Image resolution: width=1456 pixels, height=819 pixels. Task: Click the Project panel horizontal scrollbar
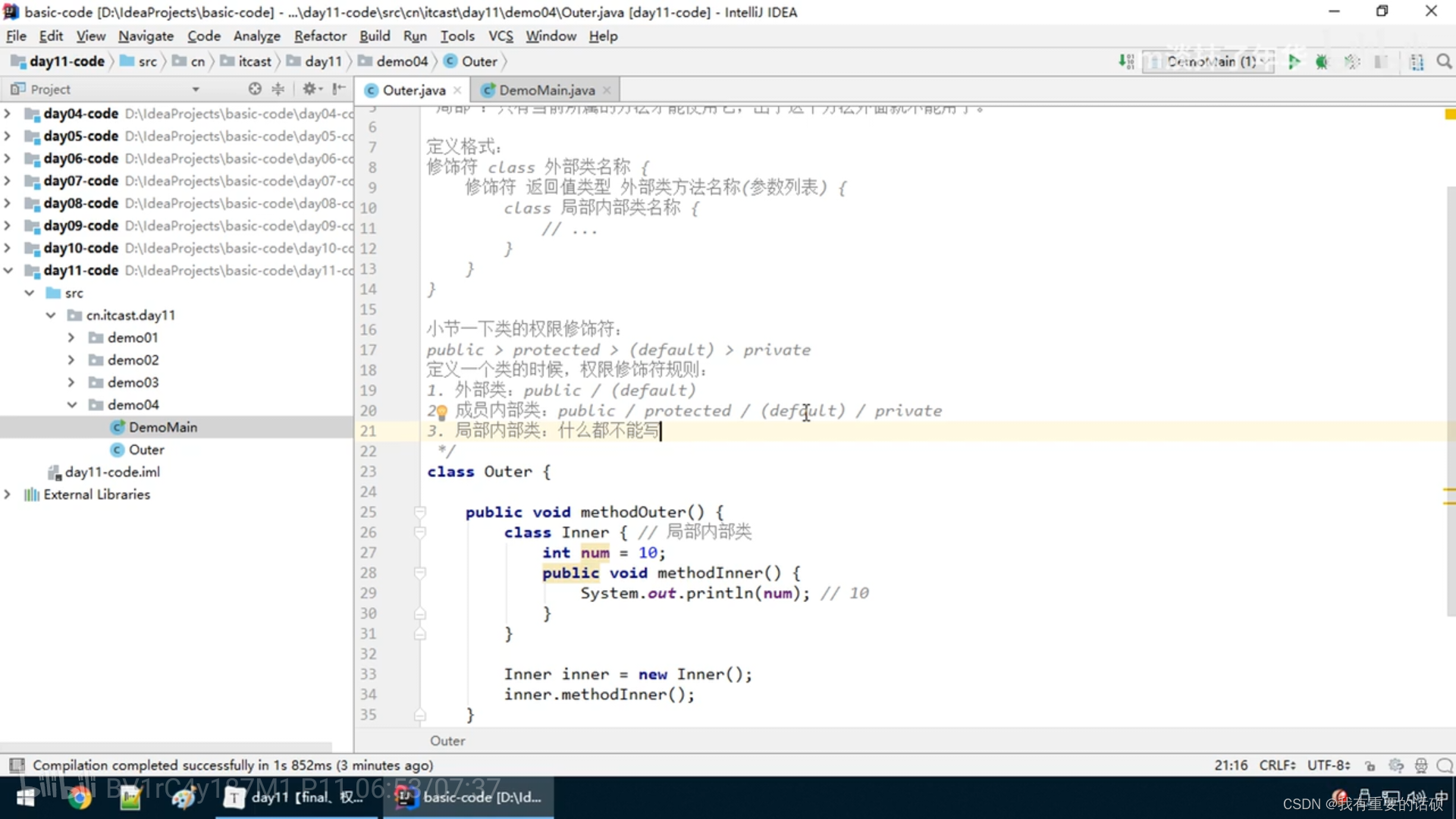(x=166, y=746)
